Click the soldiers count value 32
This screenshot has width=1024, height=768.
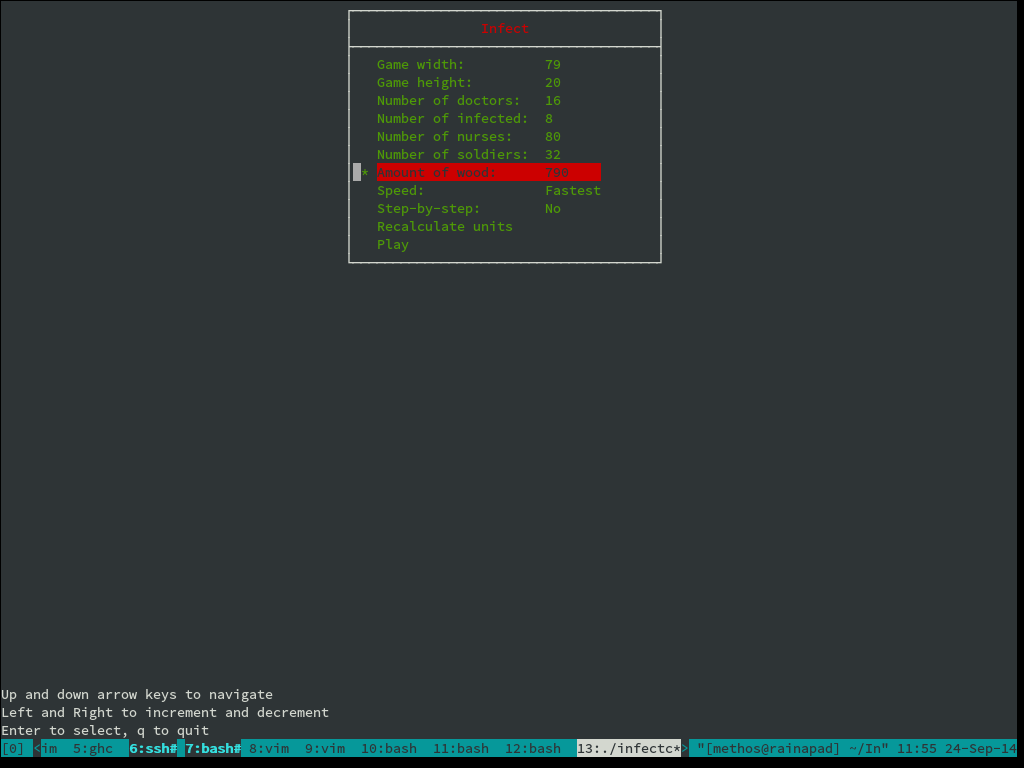point(553,155)
